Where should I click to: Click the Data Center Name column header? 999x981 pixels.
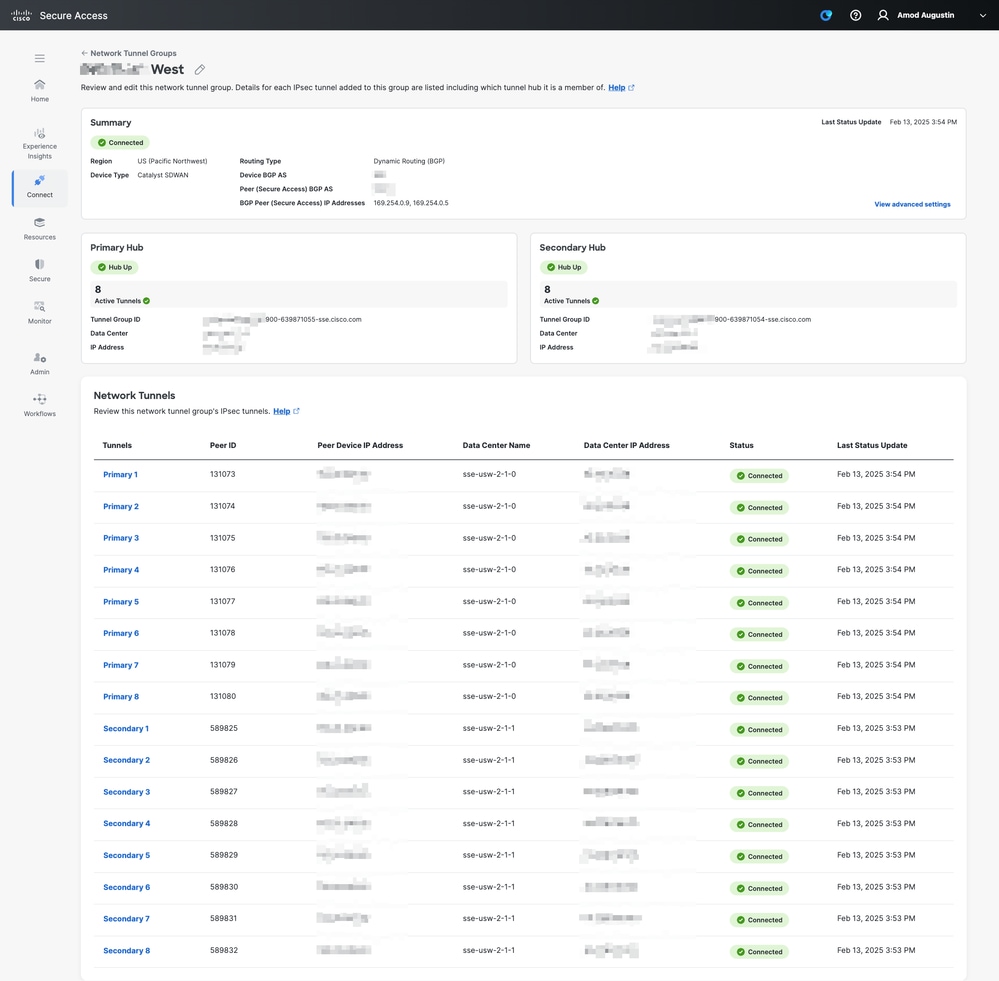coord(496,445)
